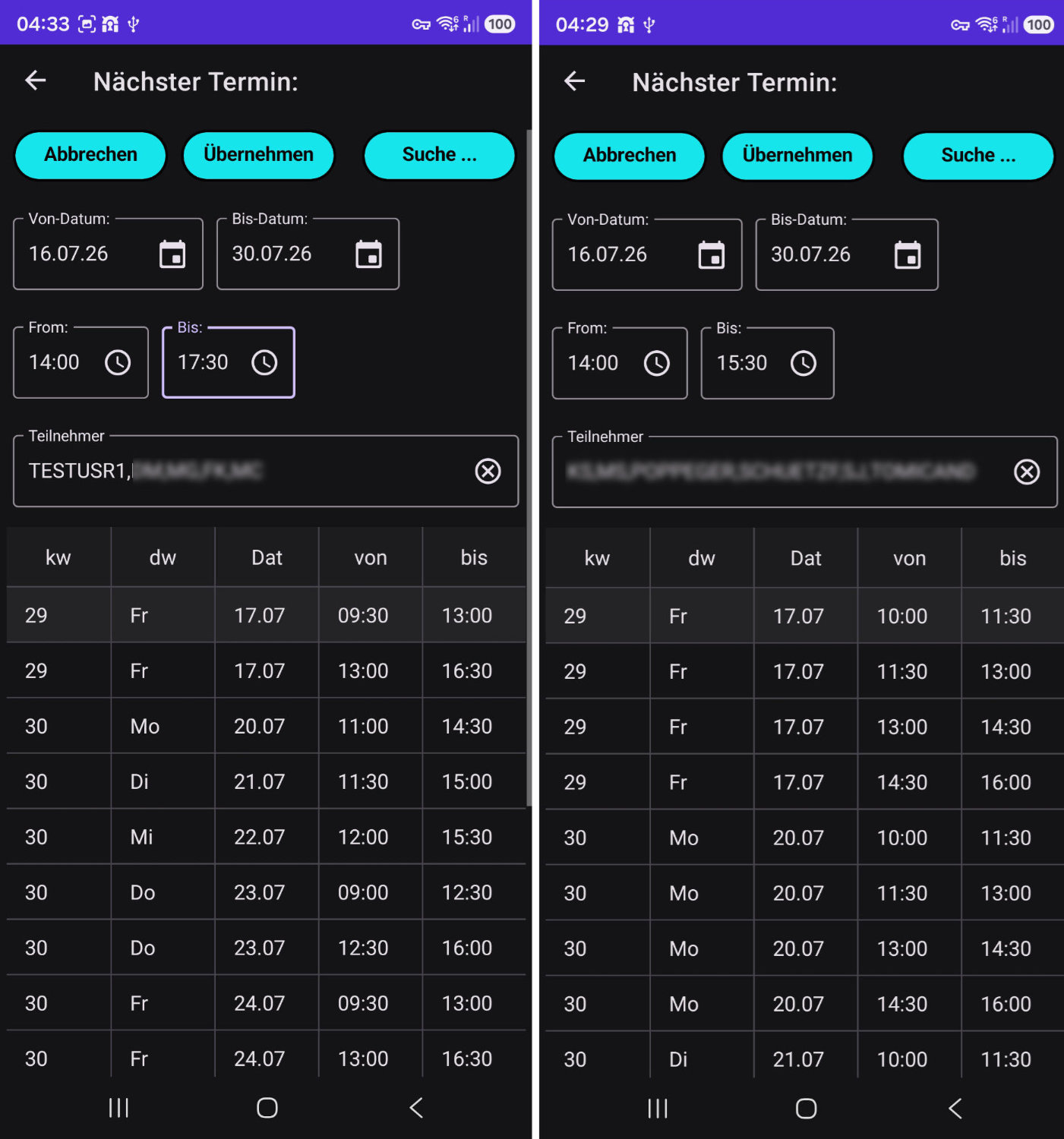Screen dimensions: 1064x1139
Task: Open calendar picker for right Bis-Datum field
Action: [x=908, y=255]
